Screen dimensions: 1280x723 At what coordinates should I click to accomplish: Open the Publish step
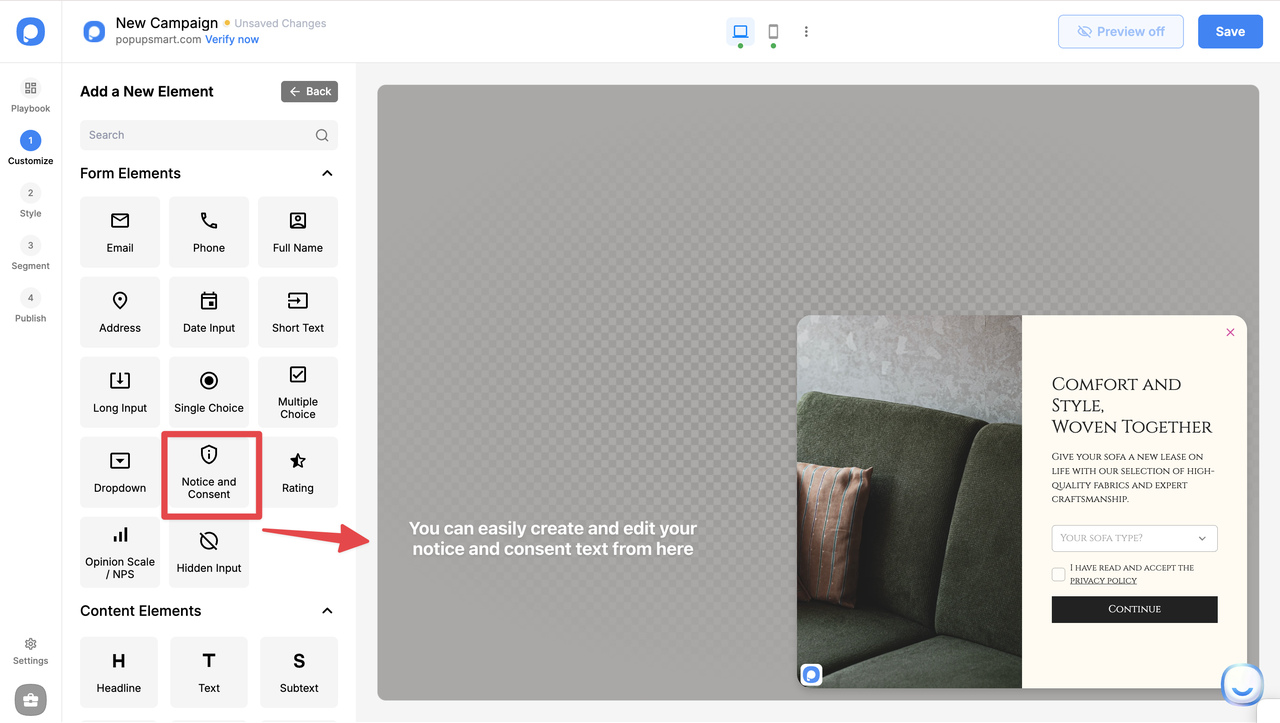[30, 306]
